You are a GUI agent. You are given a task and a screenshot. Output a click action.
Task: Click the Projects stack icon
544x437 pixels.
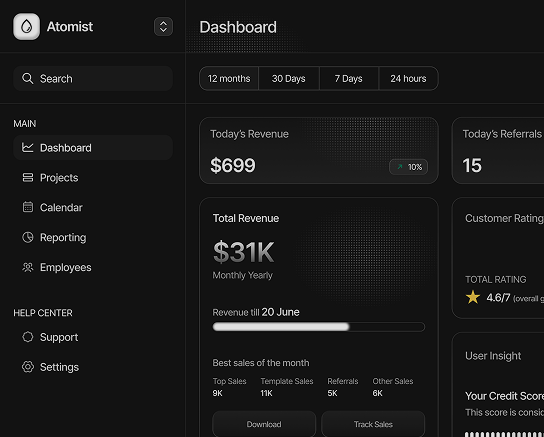28,178
